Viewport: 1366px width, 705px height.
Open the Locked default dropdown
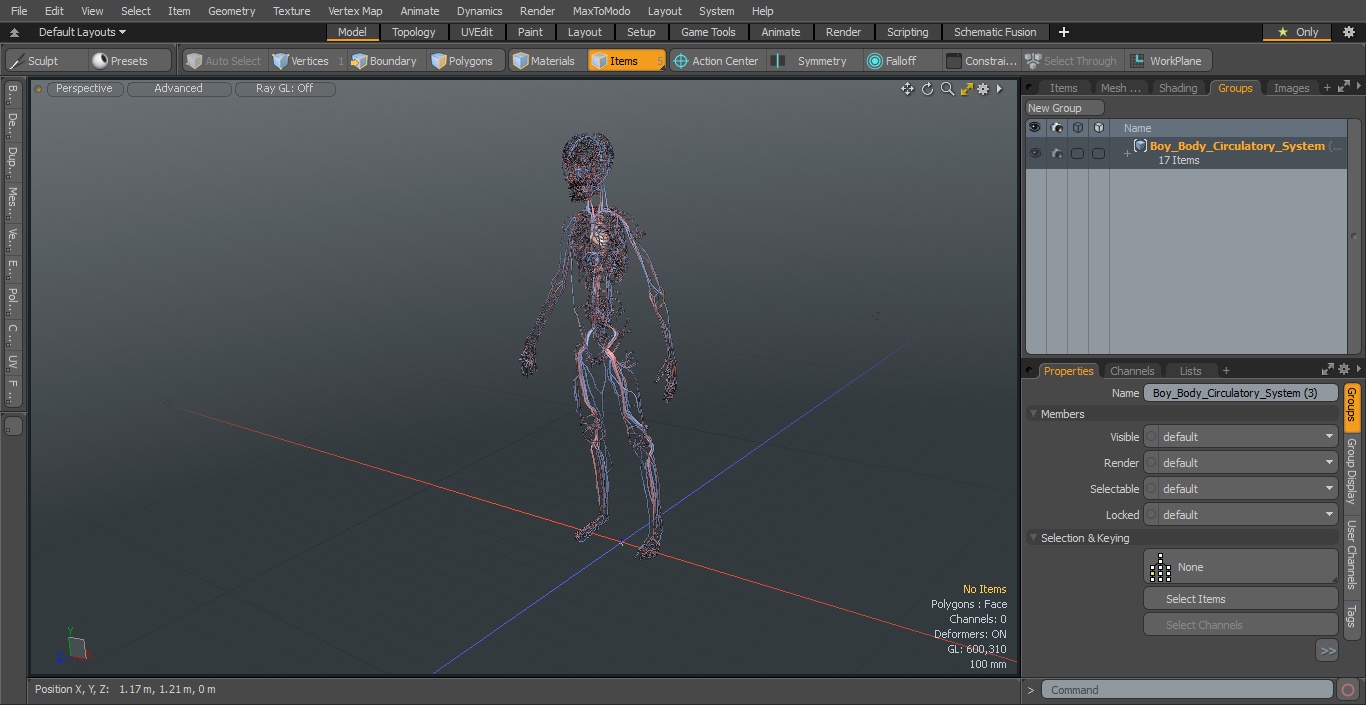click(1241, 515)
